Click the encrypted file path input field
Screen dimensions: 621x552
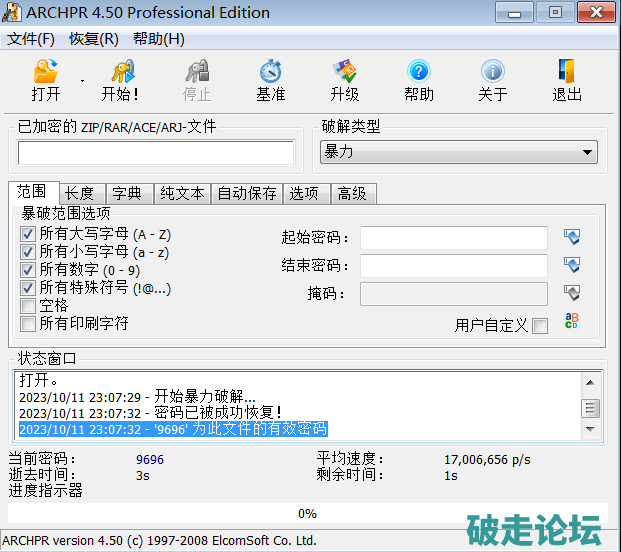pos(156,152)
